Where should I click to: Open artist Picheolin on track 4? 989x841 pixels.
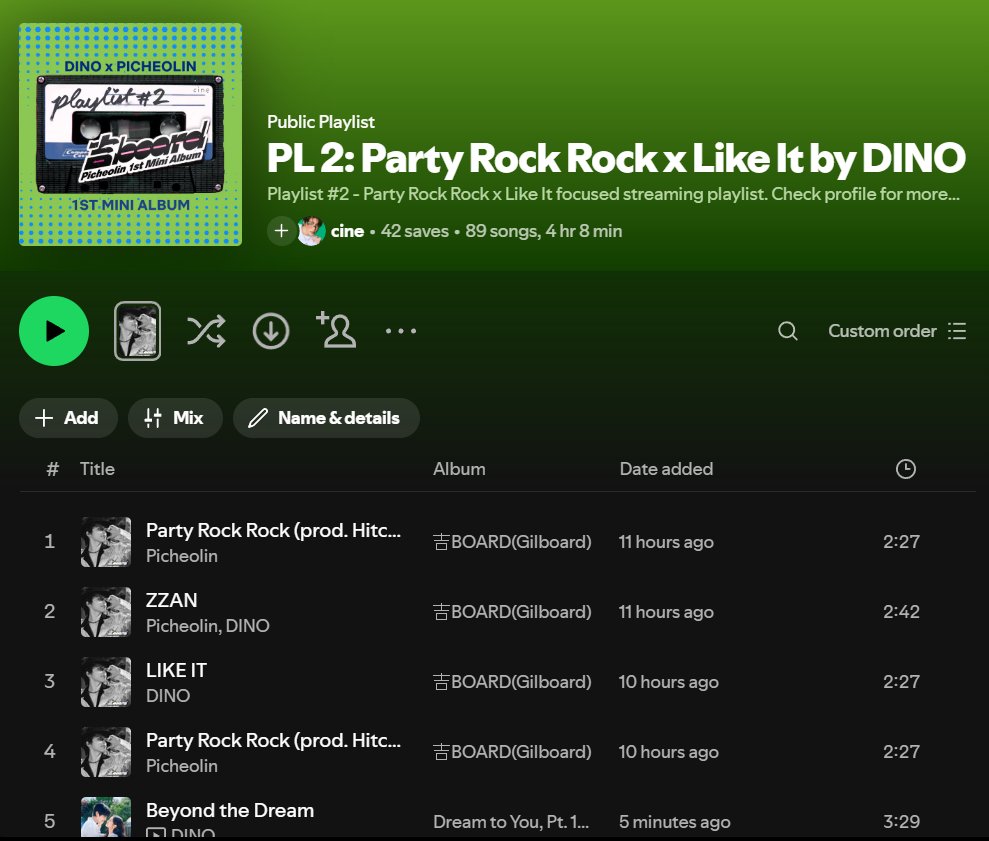click(x=182, y=766)
